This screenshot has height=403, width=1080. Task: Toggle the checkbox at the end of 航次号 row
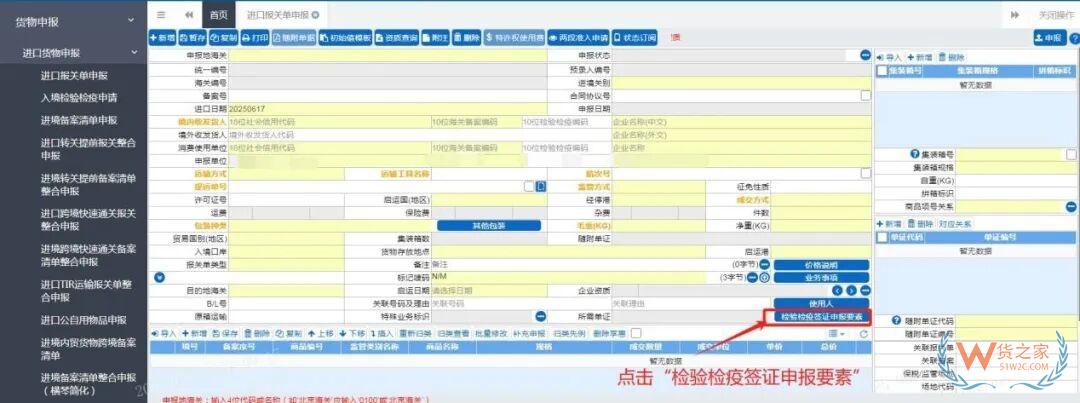point(865,174)
